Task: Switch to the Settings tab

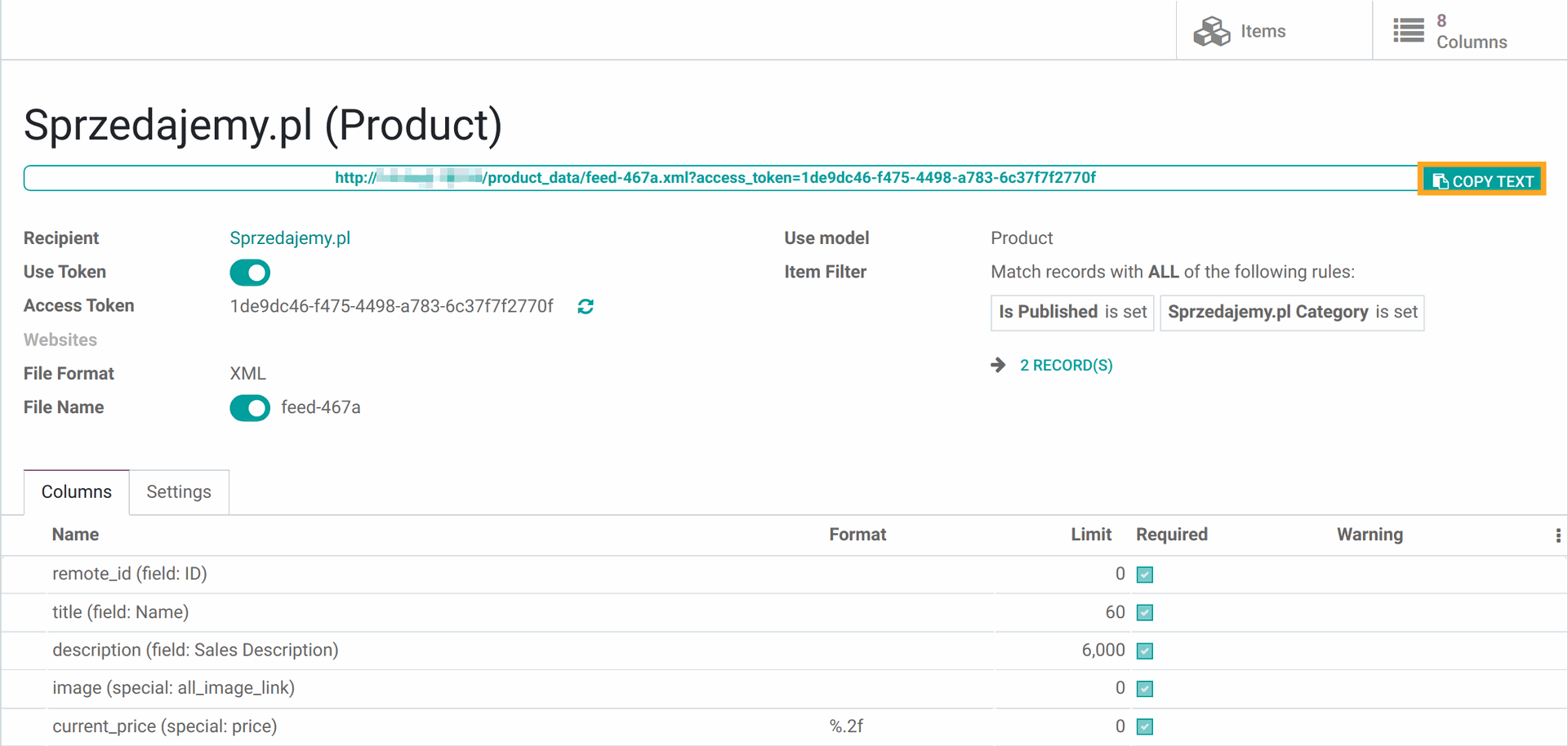Action: (x=179, y=492)
